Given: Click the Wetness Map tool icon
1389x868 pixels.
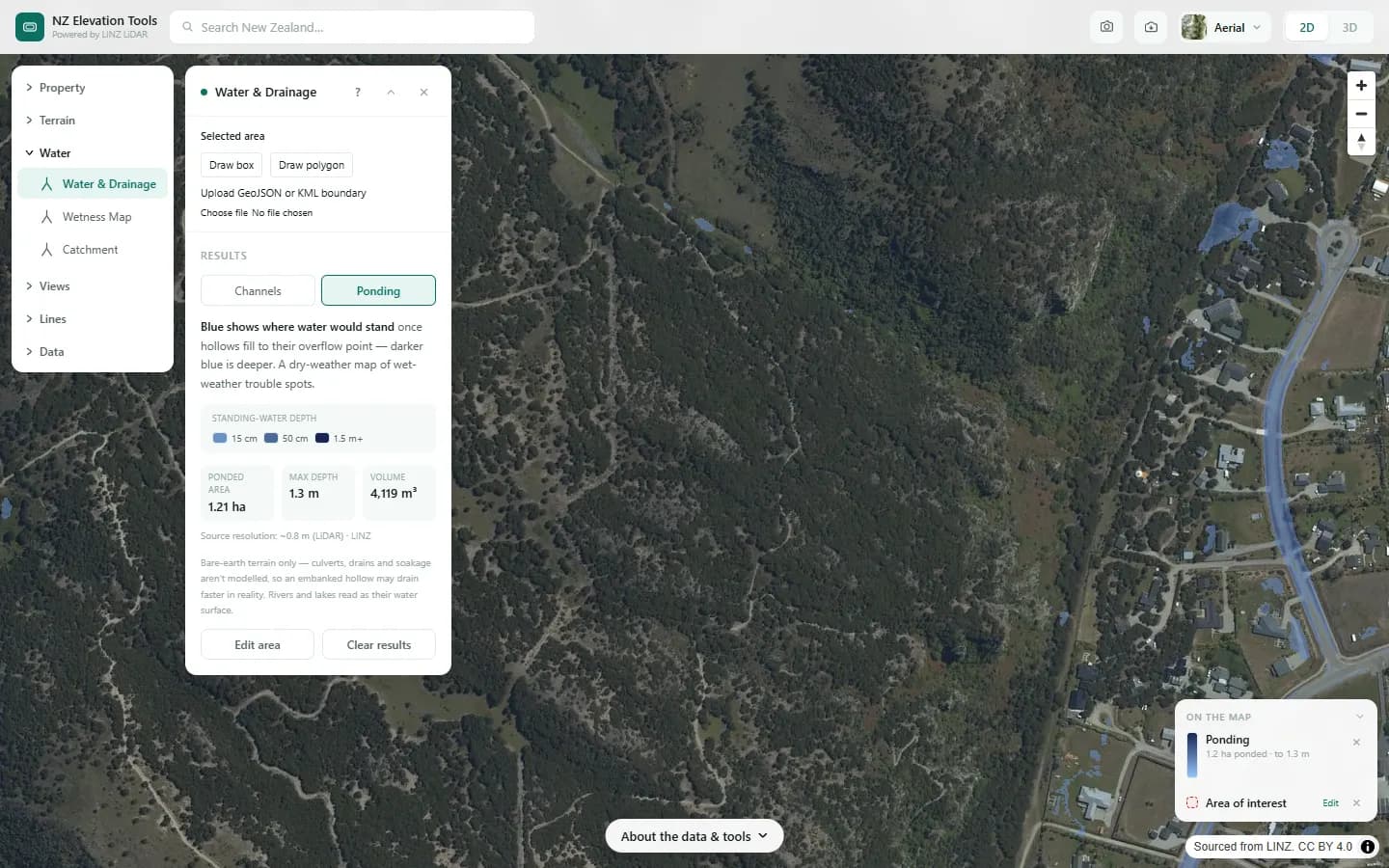Looking at the screenshot, I should (x=46, y=217).
